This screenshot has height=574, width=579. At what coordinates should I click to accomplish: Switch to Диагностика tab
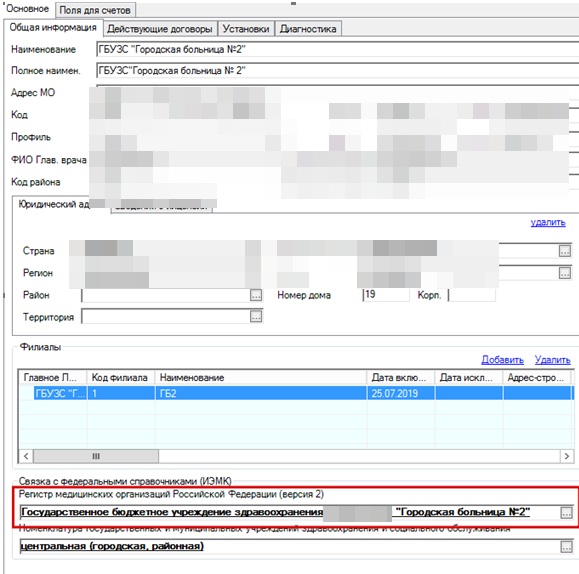pos(308,29)
